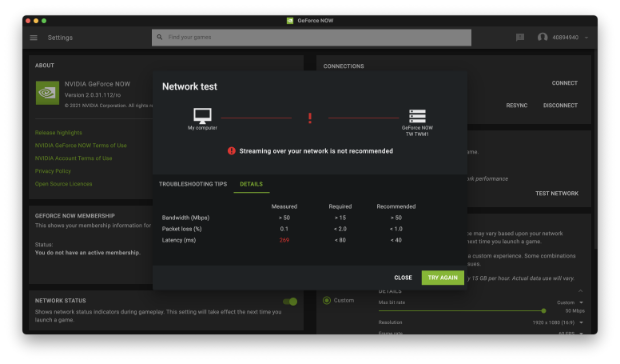This screenshot has height=364, width=620.
Task: Open the Max bit rate Custom dropdown
Action: tap(571, 302)
